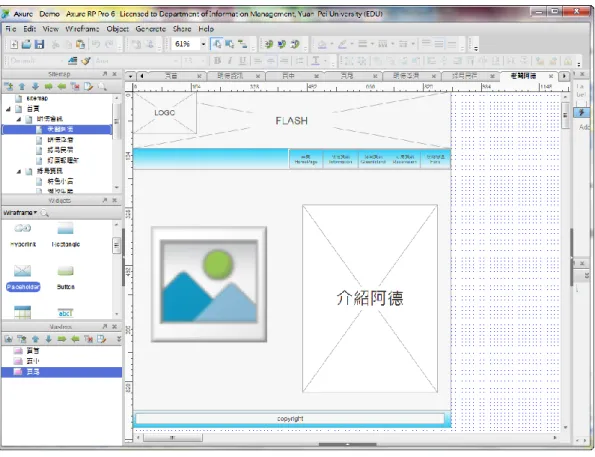Close the active rightmost page tab
The height and width of the screenshot is (457, 595).
551,76
